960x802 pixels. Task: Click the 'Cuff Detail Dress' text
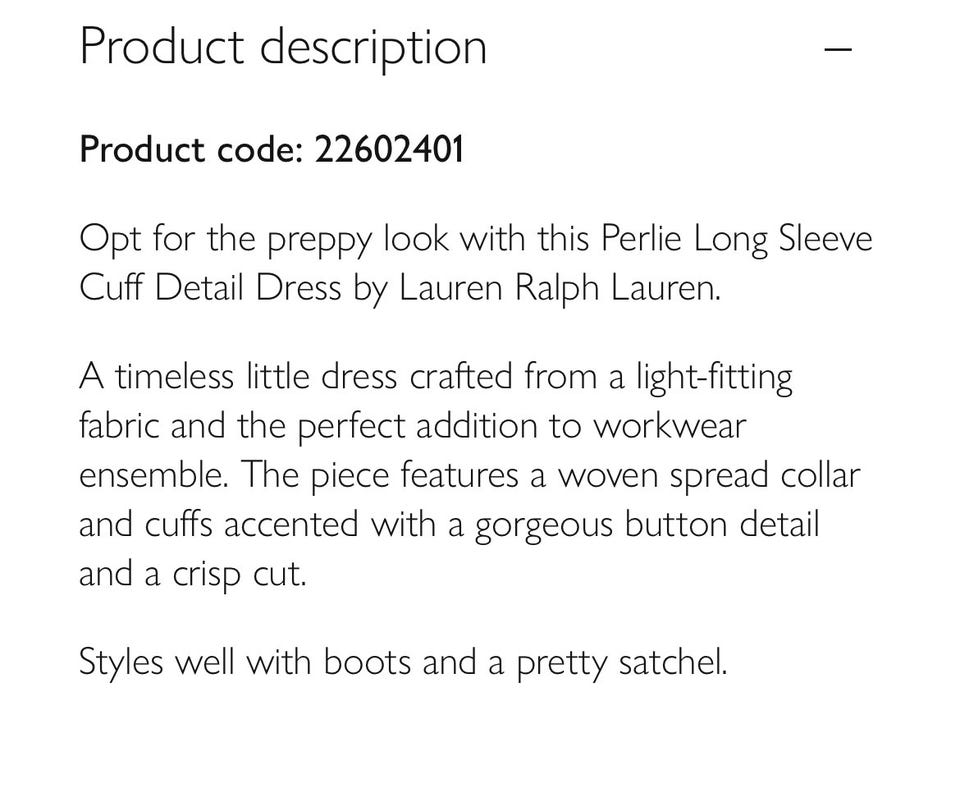coord(210,287)
